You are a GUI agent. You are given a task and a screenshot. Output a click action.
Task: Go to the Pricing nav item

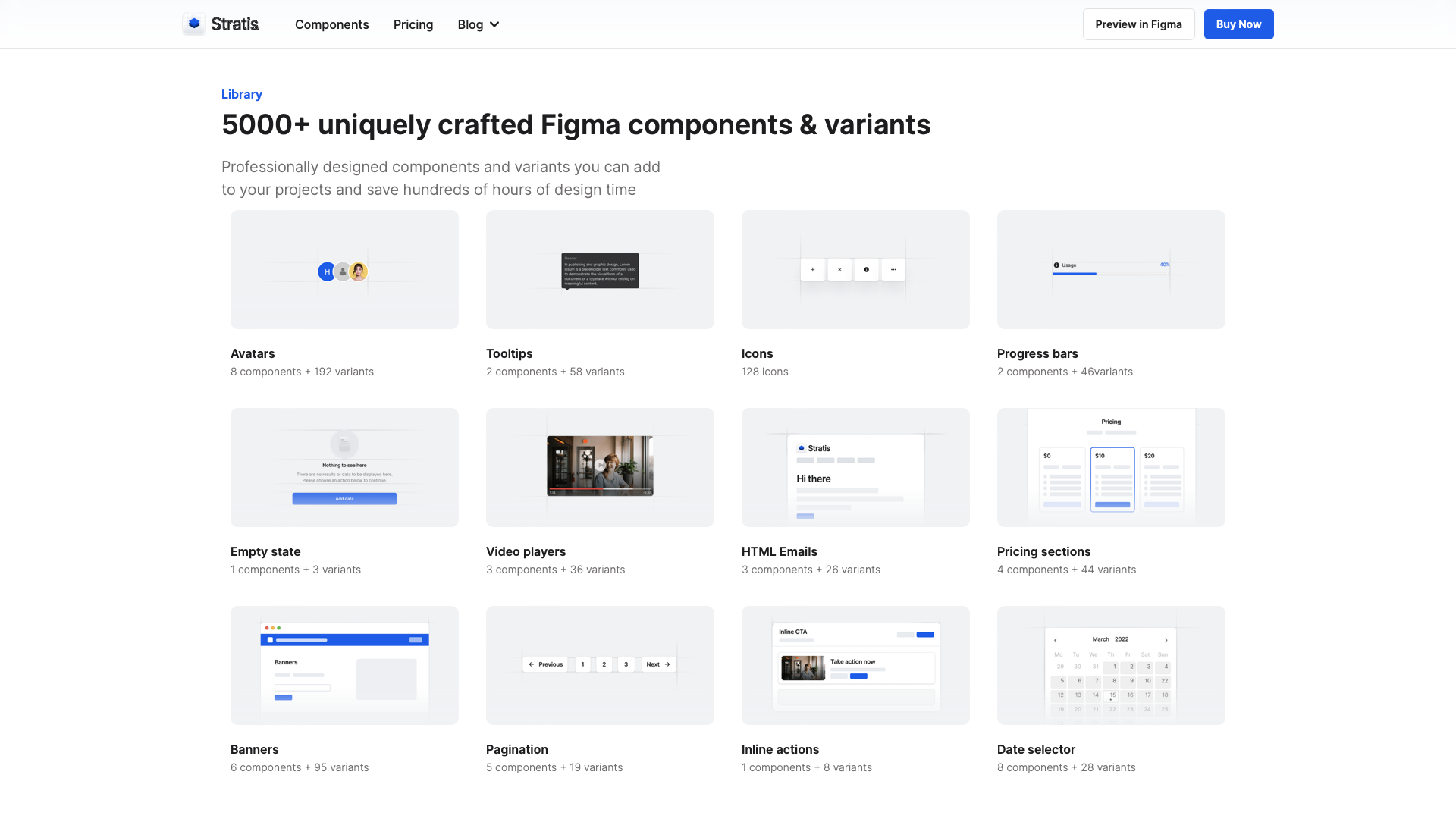413,24
